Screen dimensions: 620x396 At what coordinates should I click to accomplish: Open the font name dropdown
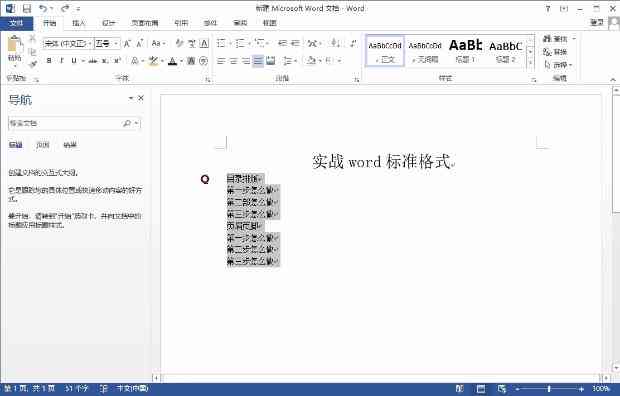pyautogui.click(x=90, y=44)
